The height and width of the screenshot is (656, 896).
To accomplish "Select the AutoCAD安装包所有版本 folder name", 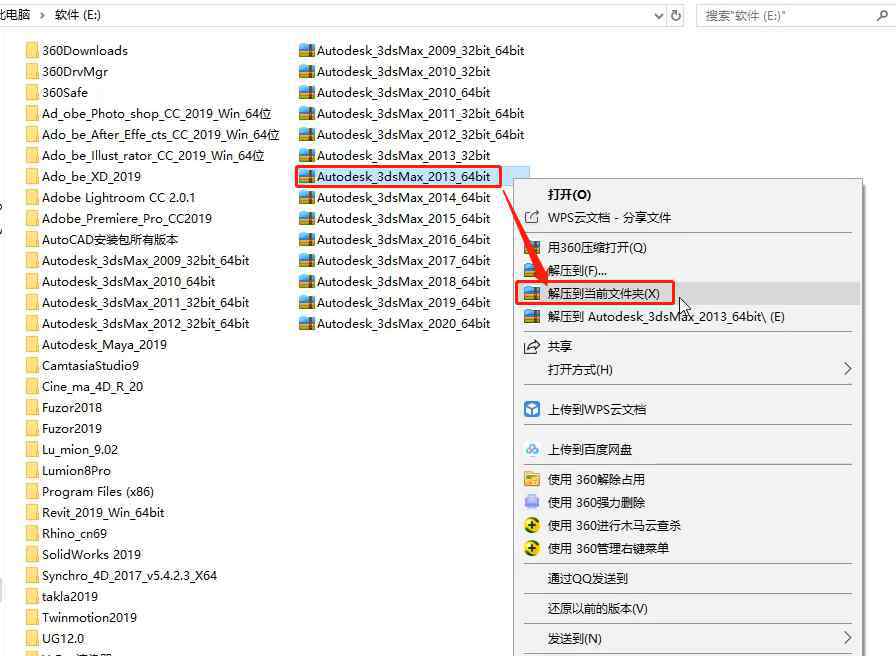I will pos(110,239).
